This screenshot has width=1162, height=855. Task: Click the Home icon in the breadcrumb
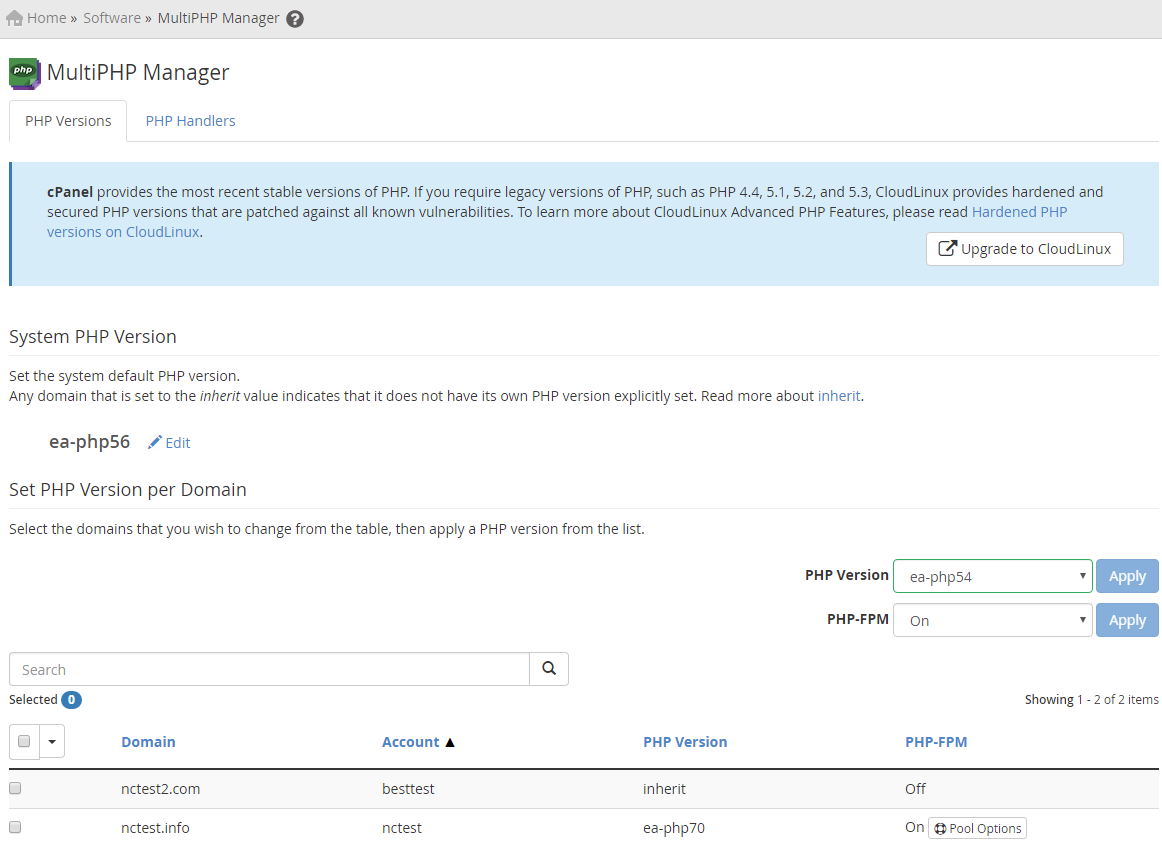tap(14, 19)
